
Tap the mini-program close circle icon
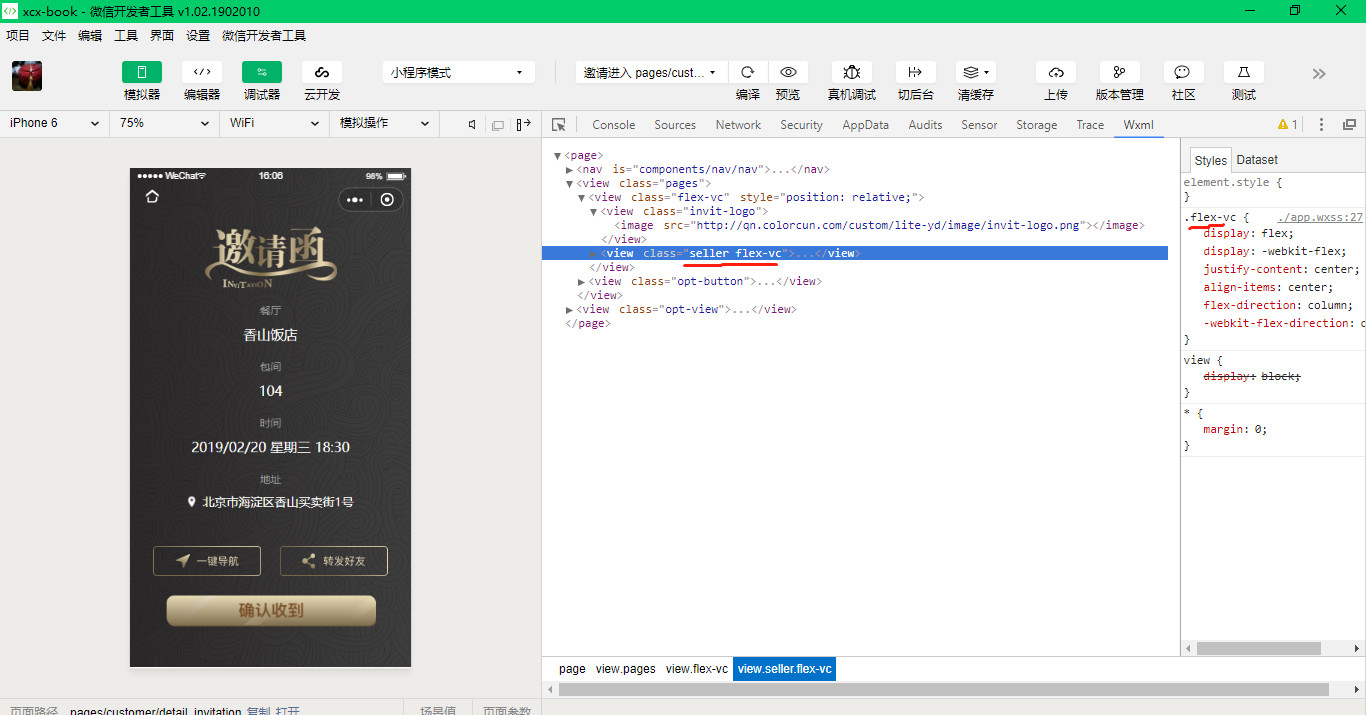pyautogui.click(x=387, y=200)
